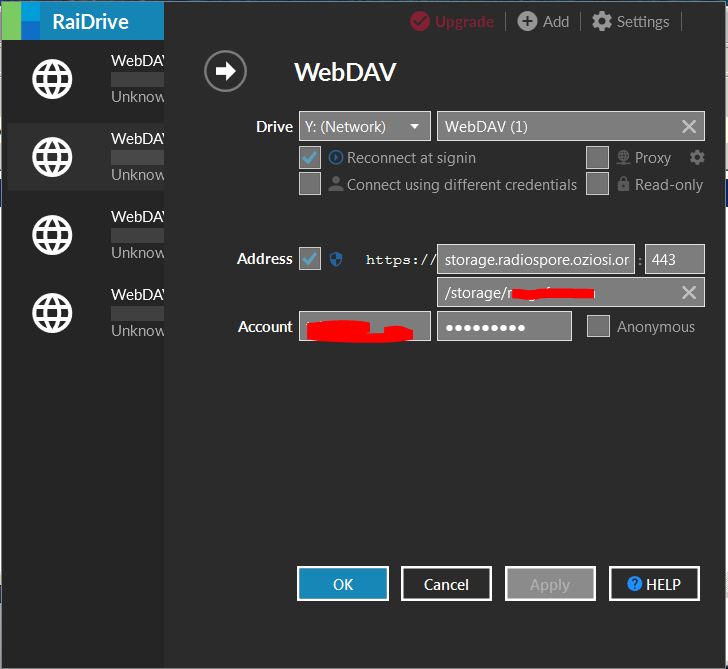Image resolution: width=728 pixels, height=669 pixels.
Task: Select the second WebDAV globe icon in the drive list
Action: pos(52,157)
